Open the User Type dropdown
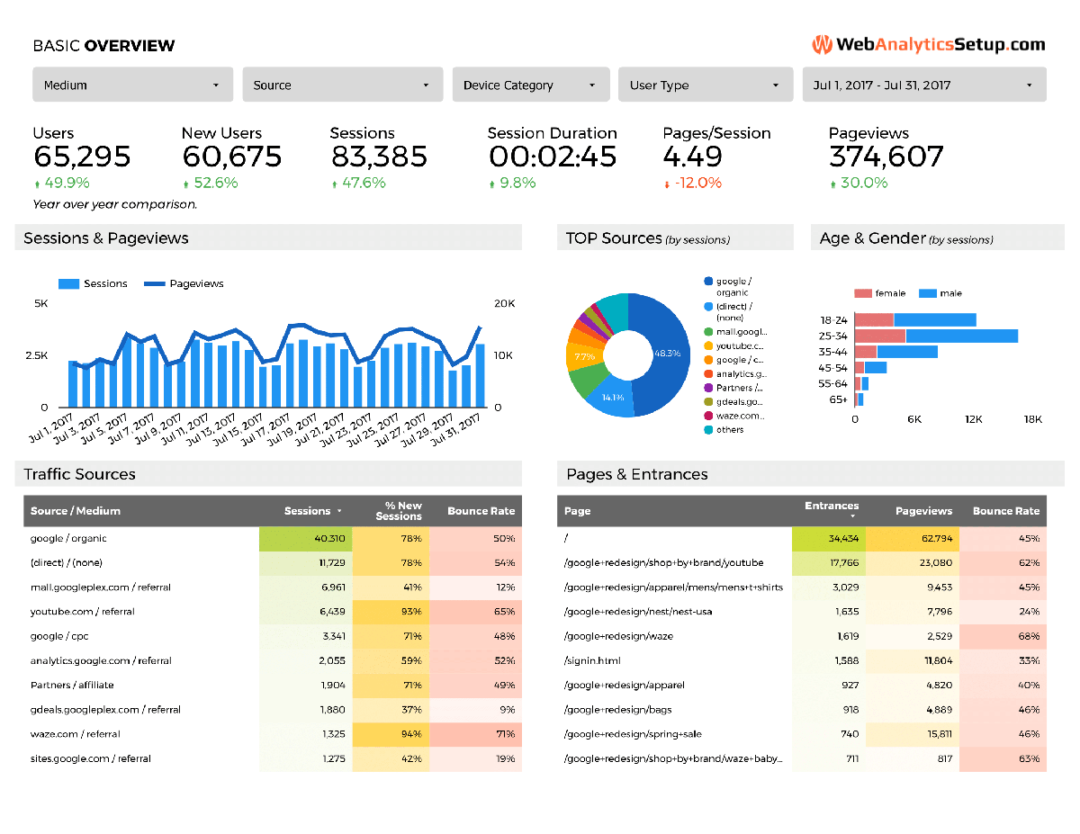Screen dimensions: 1080x834 pyautogui.click(x=705, y=84)
